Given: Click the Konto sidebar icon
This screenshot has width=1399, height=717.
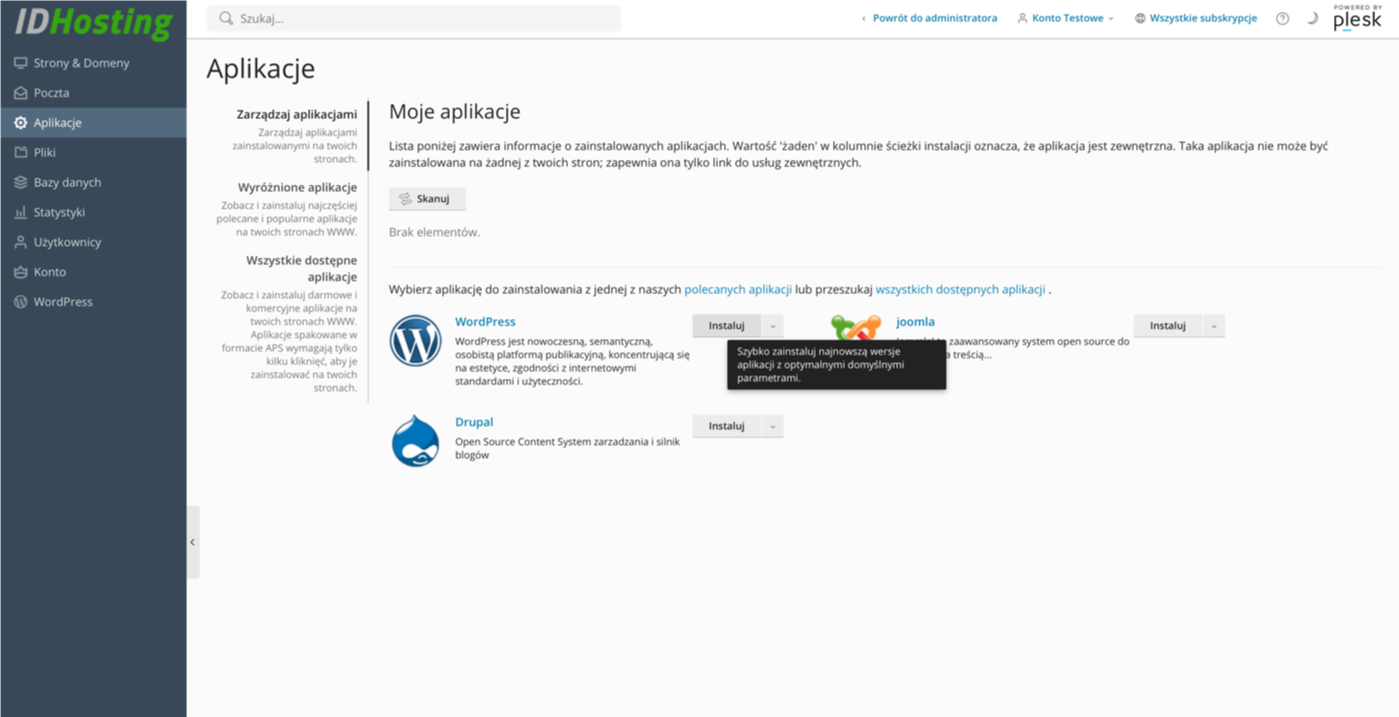Looking at the screenshot, I should point(21,272).
